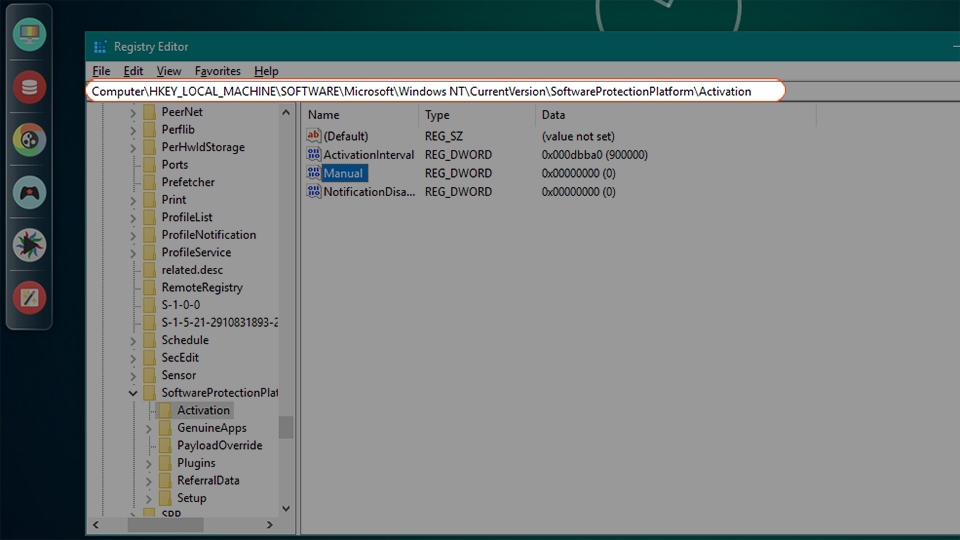Launch the game controller dock icon

pos(29,192)
